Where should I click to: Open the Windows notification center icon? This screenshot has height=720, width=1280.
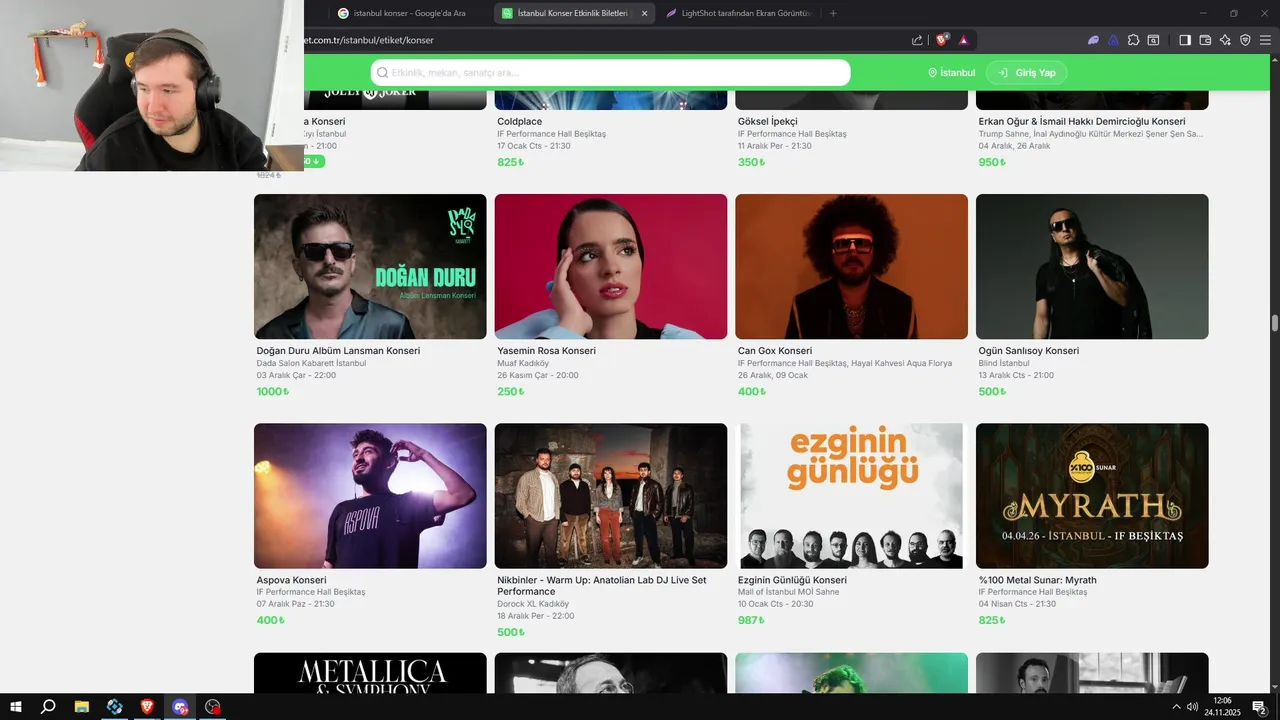1259,707
